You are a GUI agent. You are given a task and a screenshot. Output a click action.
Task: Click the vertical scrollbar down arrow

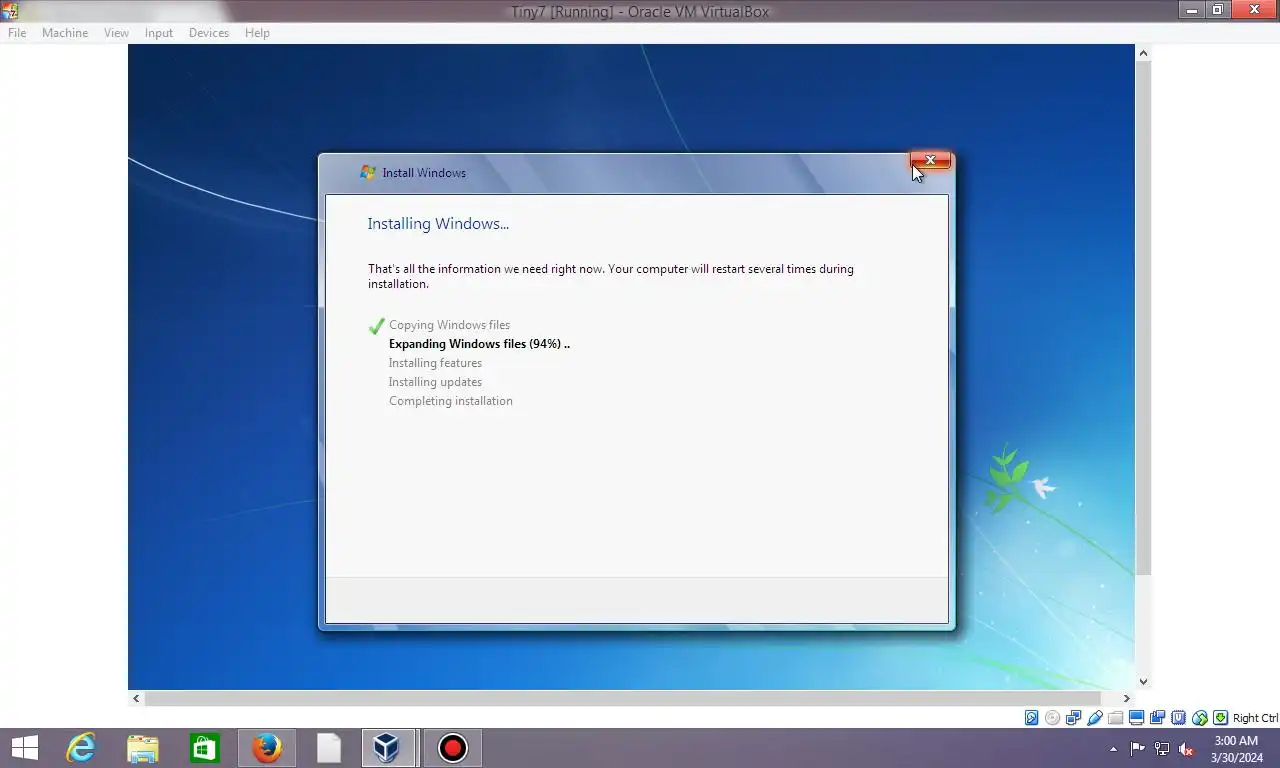[x=1143, y=682]
